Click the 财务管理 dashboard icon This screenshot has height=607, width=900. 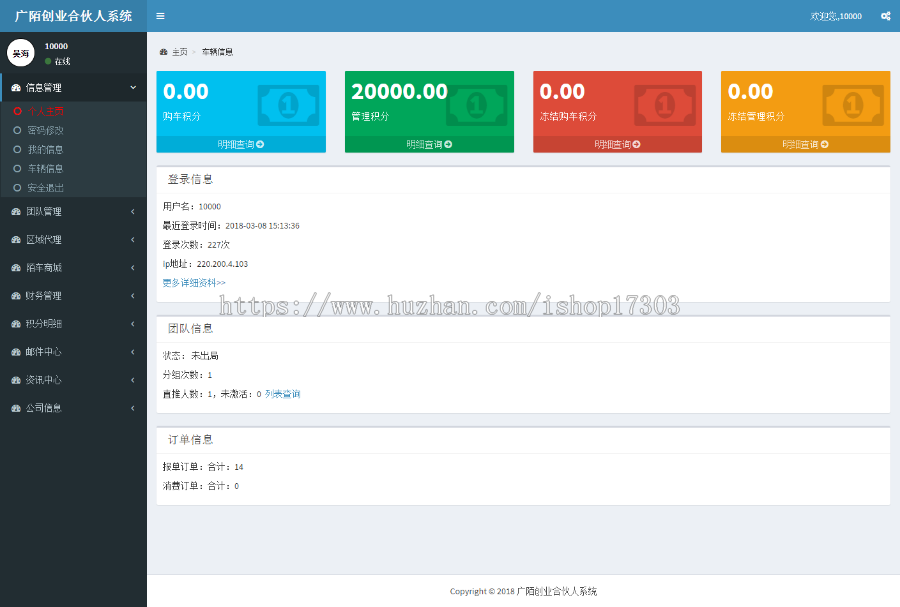16,296
